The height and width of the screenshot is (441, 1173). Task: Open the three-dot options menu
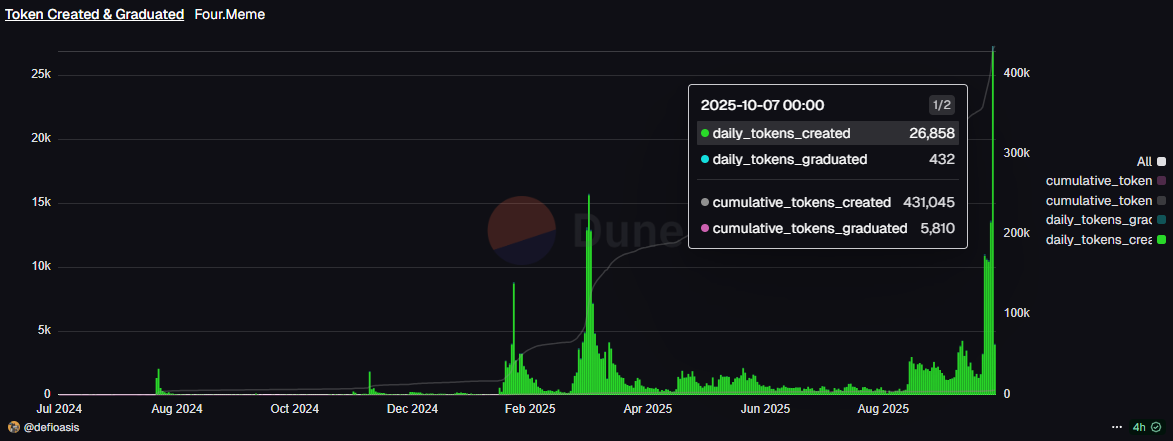[x=1117, y=427]
